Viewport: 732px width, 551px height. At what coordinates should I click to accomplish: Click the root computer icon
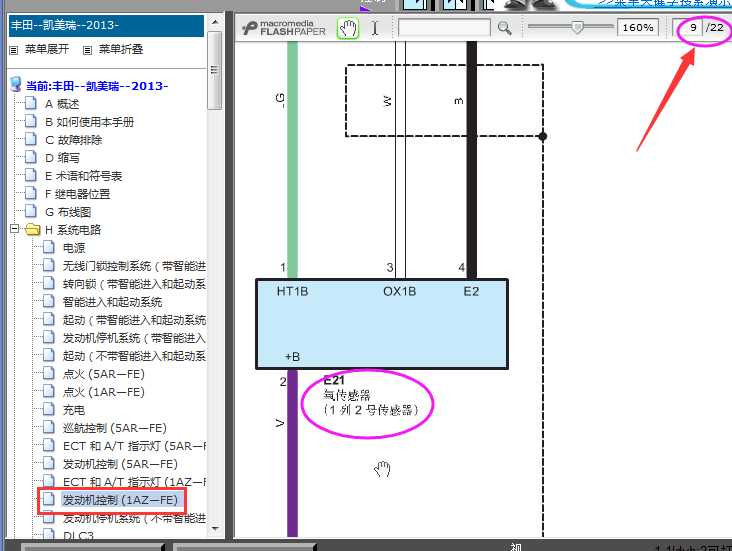pyautogui.click(x=16, y=85)
